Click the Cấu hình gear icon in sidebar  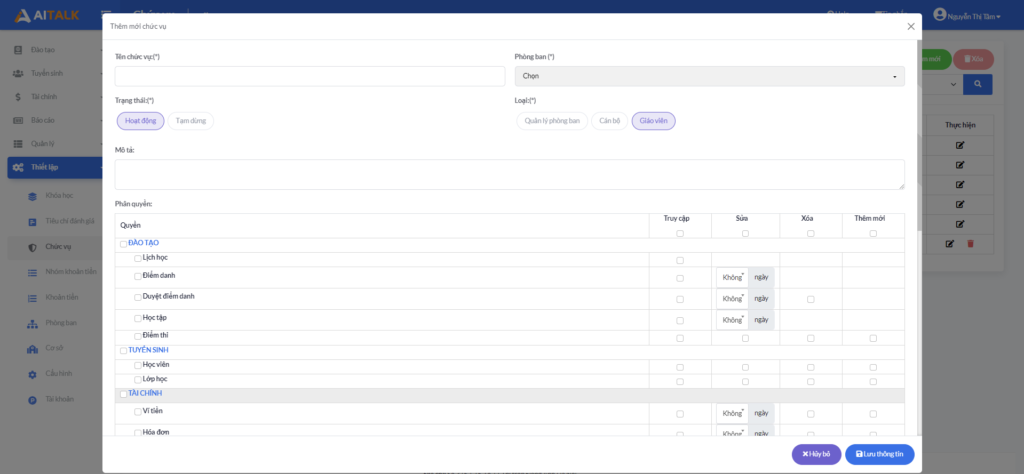pos(32,374)
